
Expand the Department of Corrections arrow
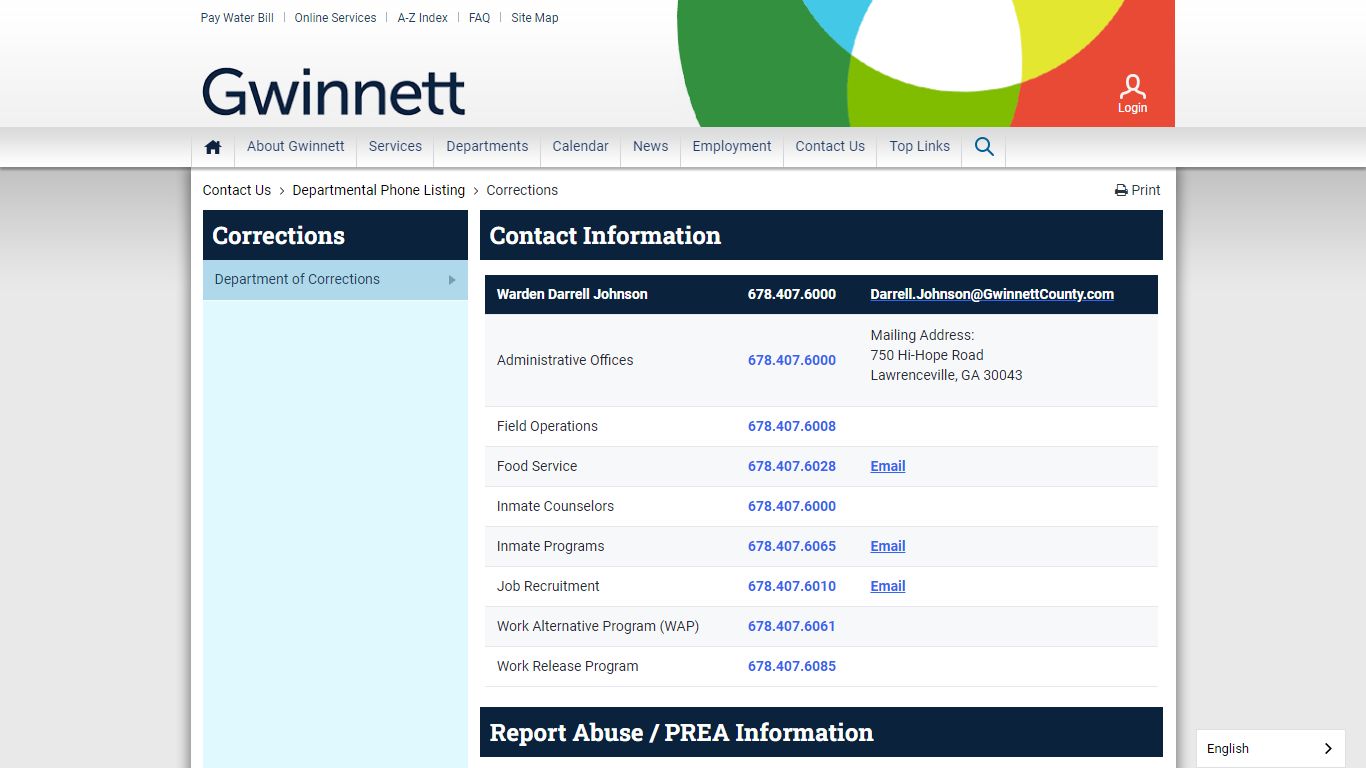point(452,280)
